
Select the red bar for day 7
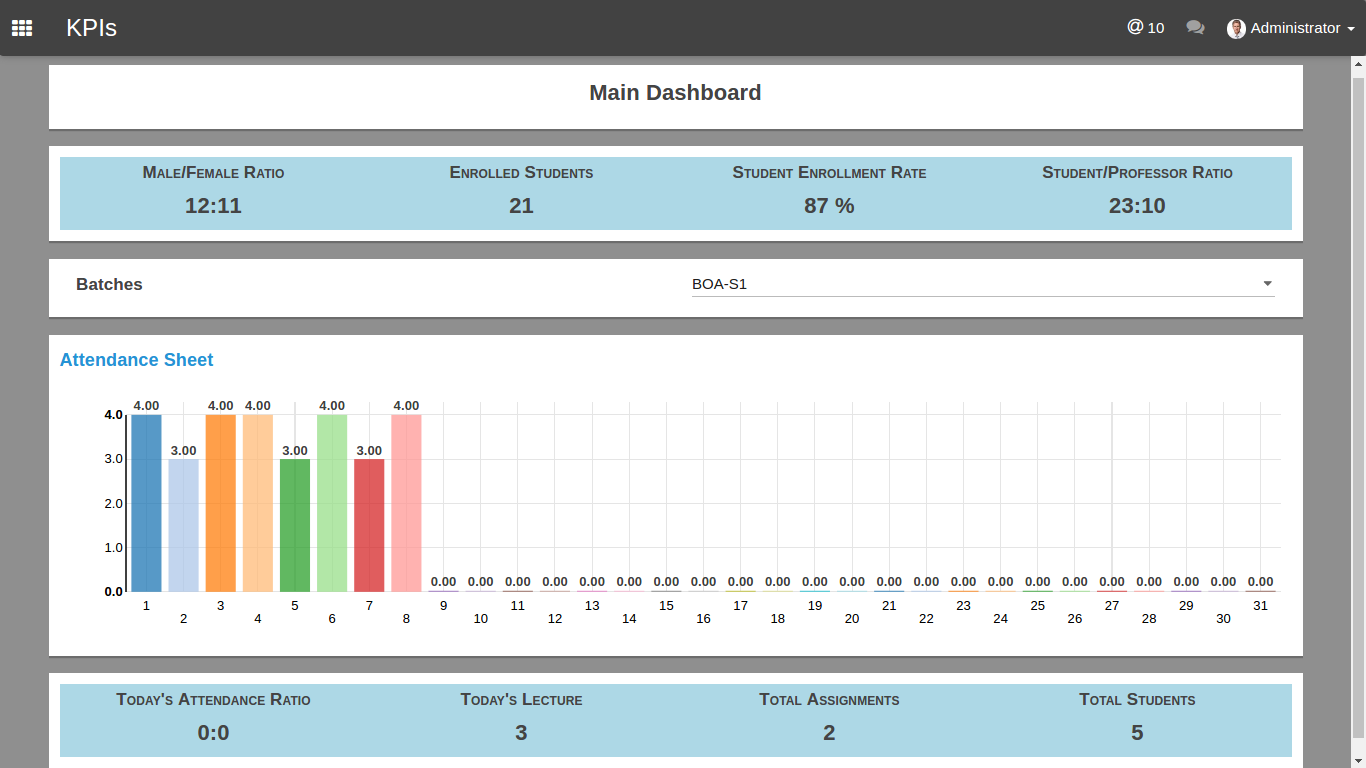pyautogui.click(x=369, y=525)
